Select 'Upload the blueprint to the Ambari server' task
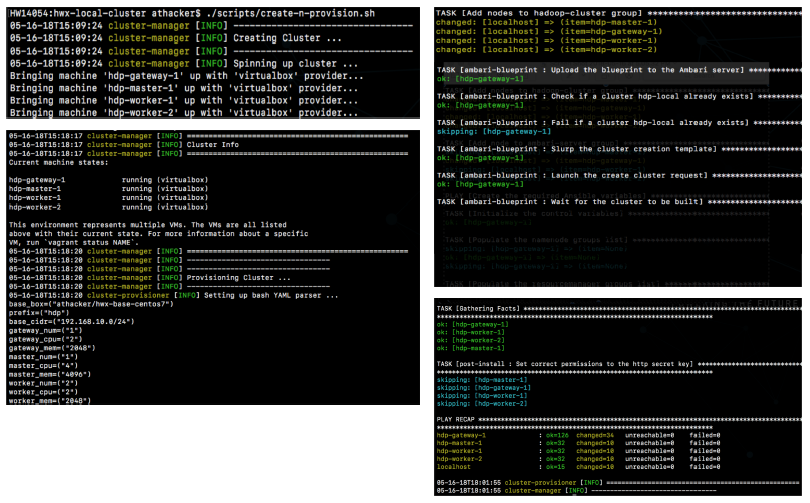Viewport: 810px width, 503px height. tap(619, 70)
